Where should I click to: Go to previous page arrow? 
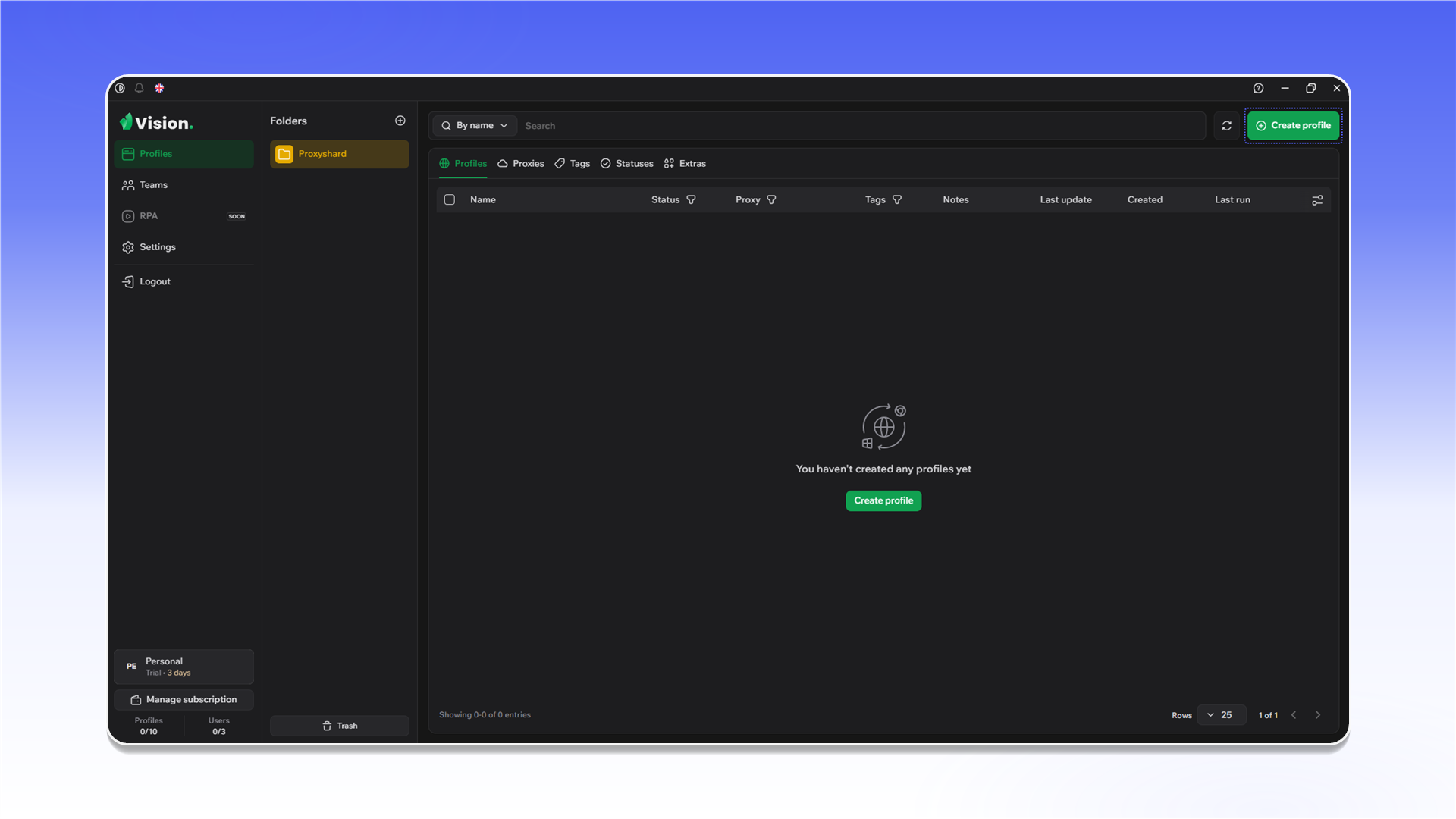[1294, 715]
